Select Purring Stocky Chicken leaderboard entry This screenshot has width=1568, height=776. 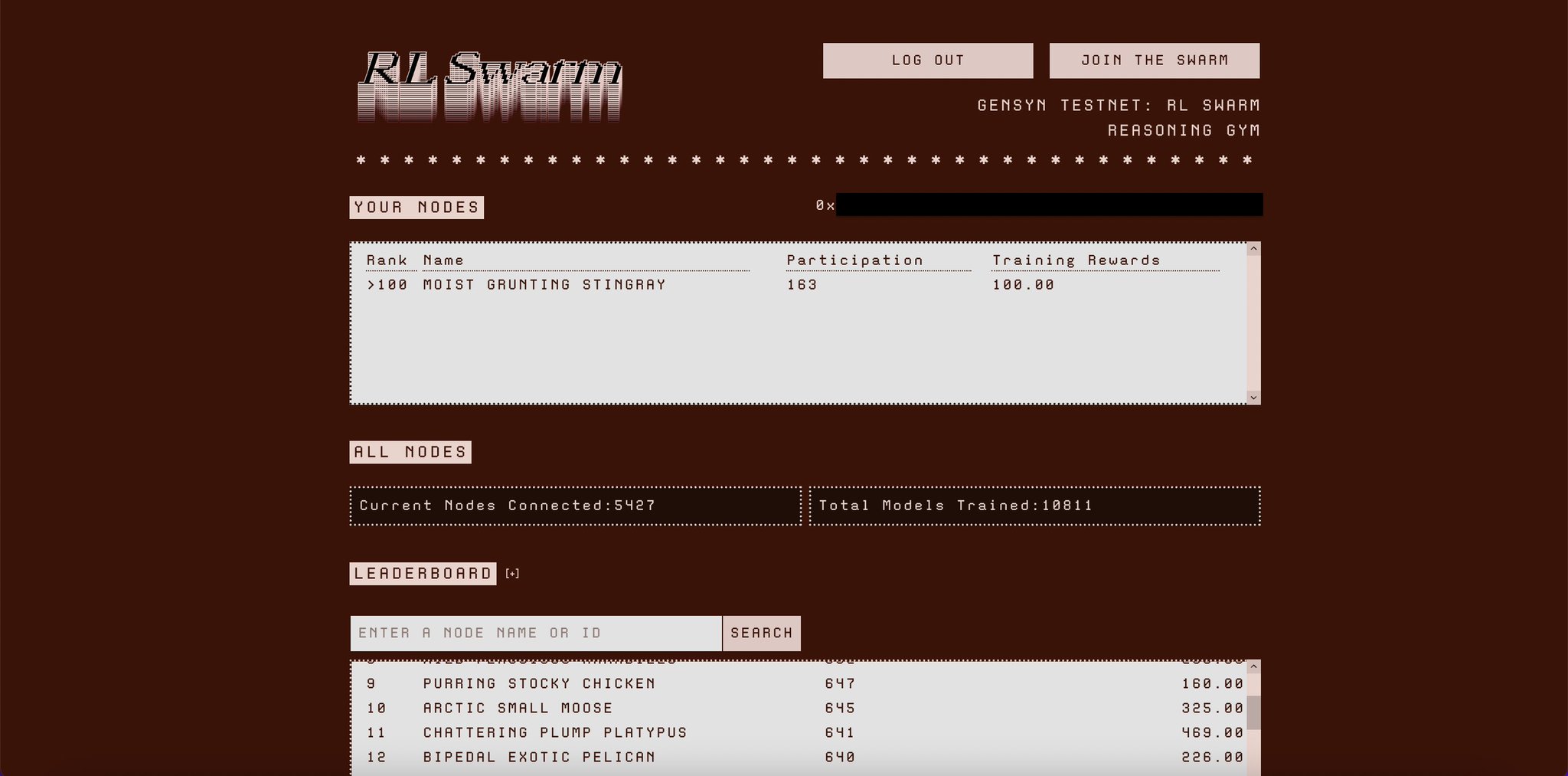(539, 683)
